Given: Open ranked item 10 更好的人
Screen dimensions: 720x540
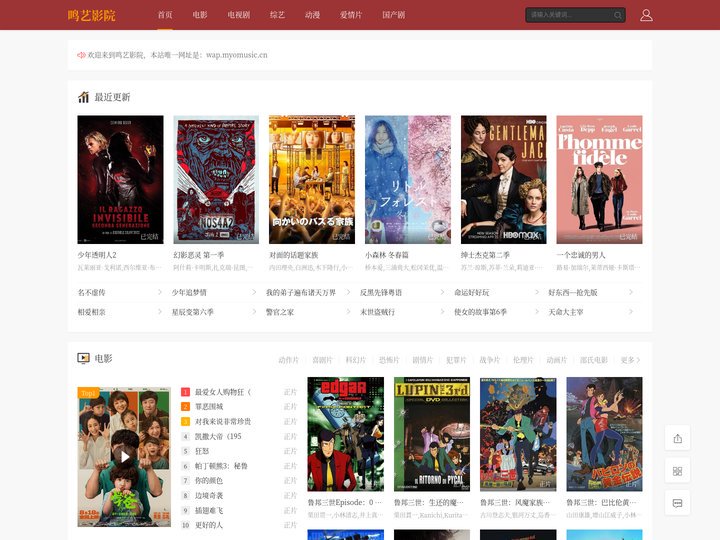Looking at the screenshot, I should 209,525.
